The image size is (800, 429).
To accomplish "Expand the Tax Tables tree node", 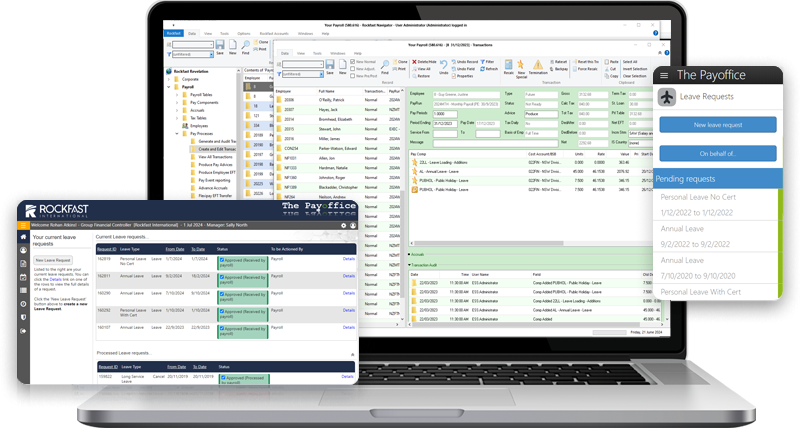I will (x=177, y=118).
